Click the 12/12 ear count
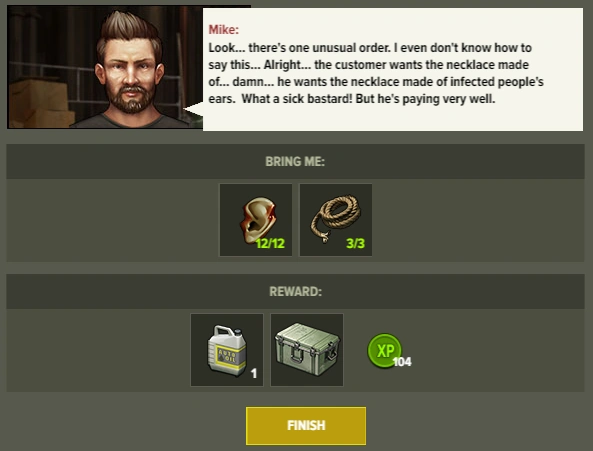Viewport: 593px width, 451px height. pos(270,243)
